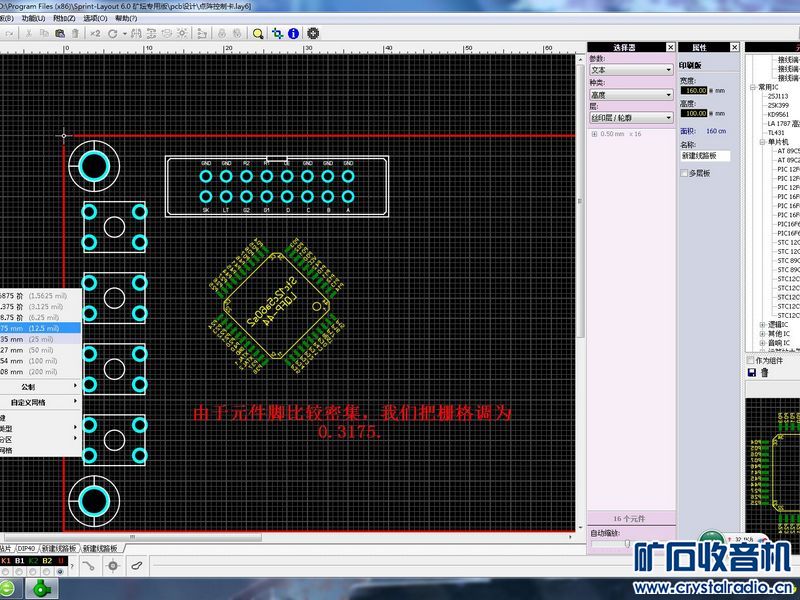Open the 参数 dropdown showing 文本
The image size is (800, 600).
[x=630, y=70]
